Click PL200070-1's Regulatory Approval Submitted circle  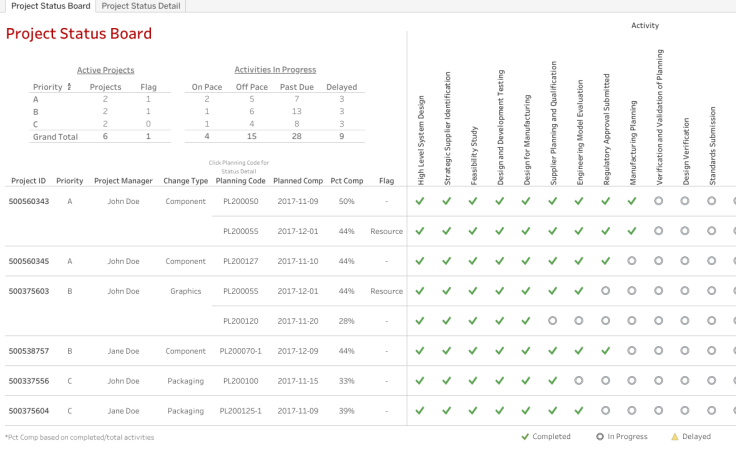606,351
